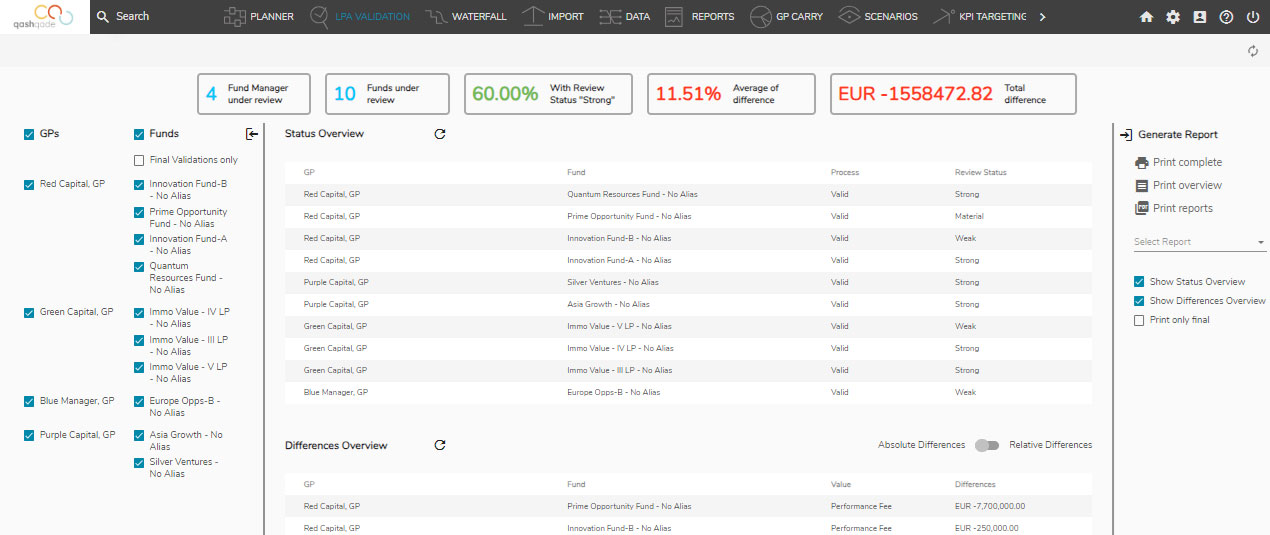Click EUR -7,700,000.00 difference value
The image size is (1270, 535).
point(990,506)
